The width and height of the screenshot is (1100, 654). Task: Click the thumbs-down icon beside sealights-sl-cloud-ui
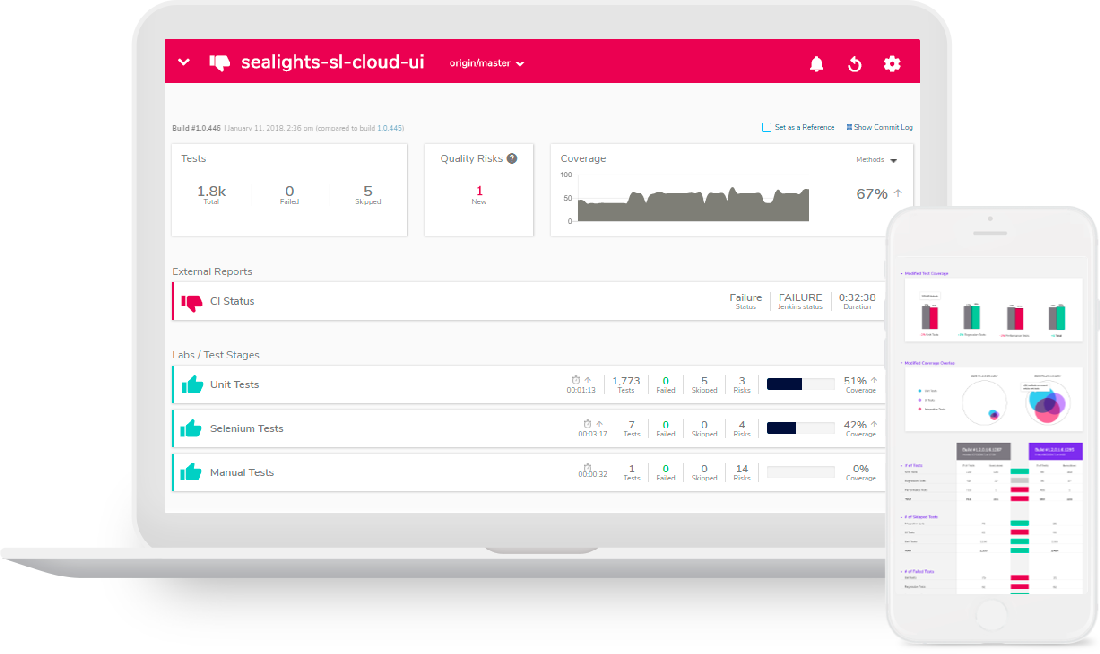coord(219,63)
